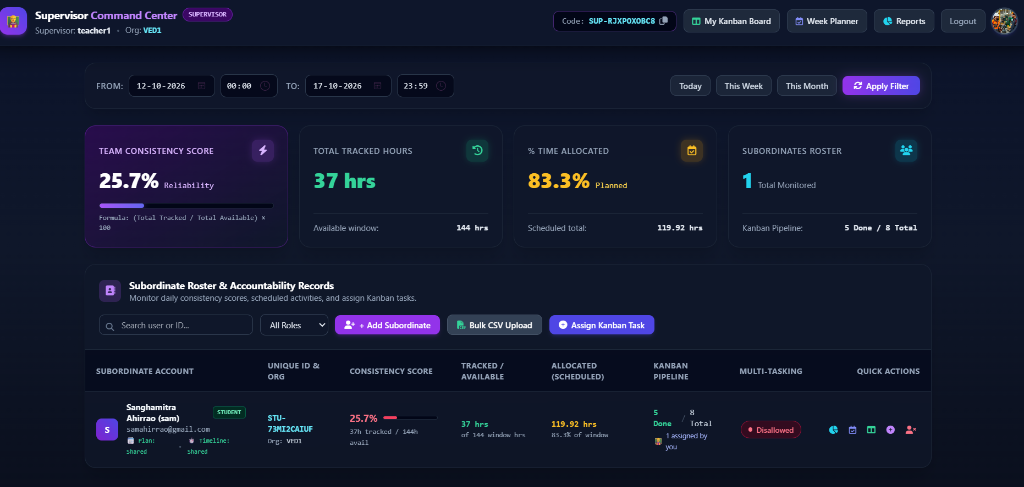Click Assign Kanban Task button
Viewport: 1024px width, 487px height.
click(x=601, y=325)
